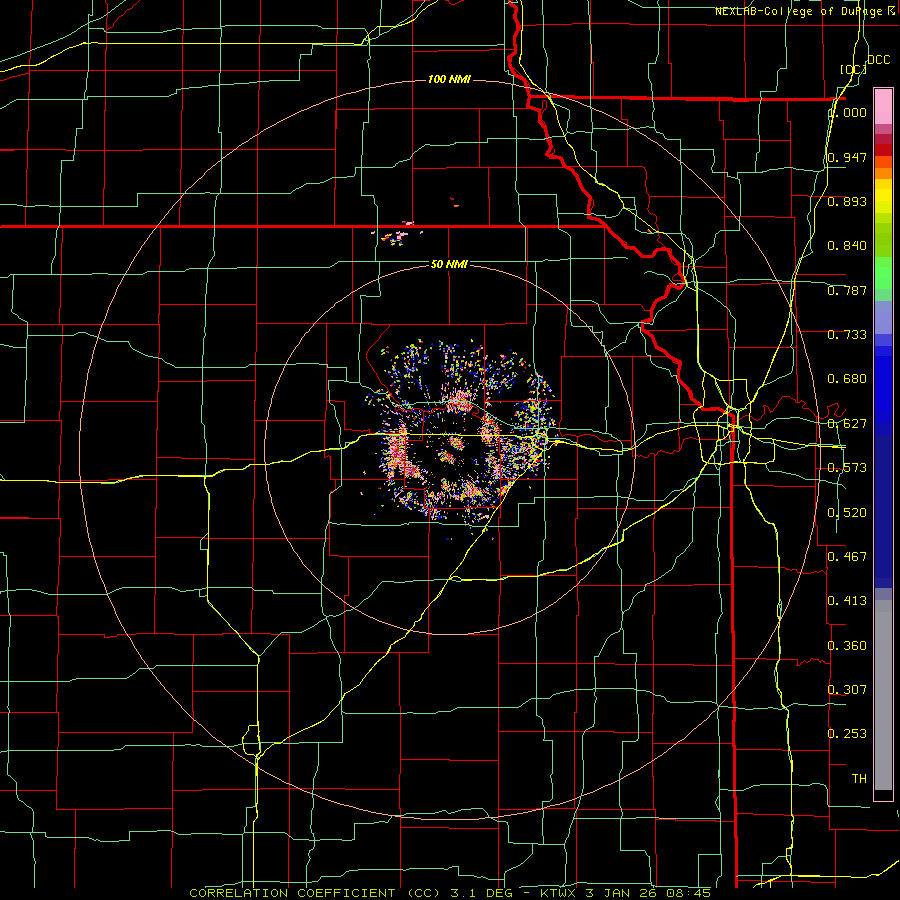This screenshot has height=900, width=900.
Task: Click the 0.307 scale value
Action: pos(847,689)
